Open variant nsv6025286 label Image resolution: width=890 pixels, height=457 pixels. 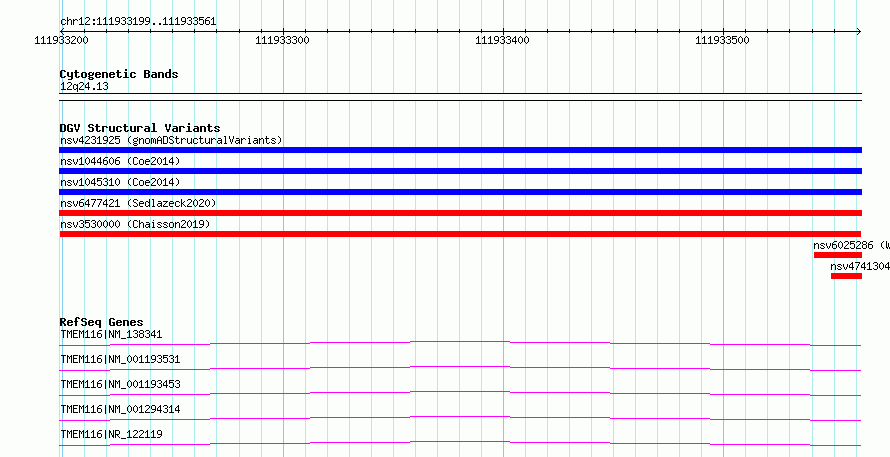[851, 245]
